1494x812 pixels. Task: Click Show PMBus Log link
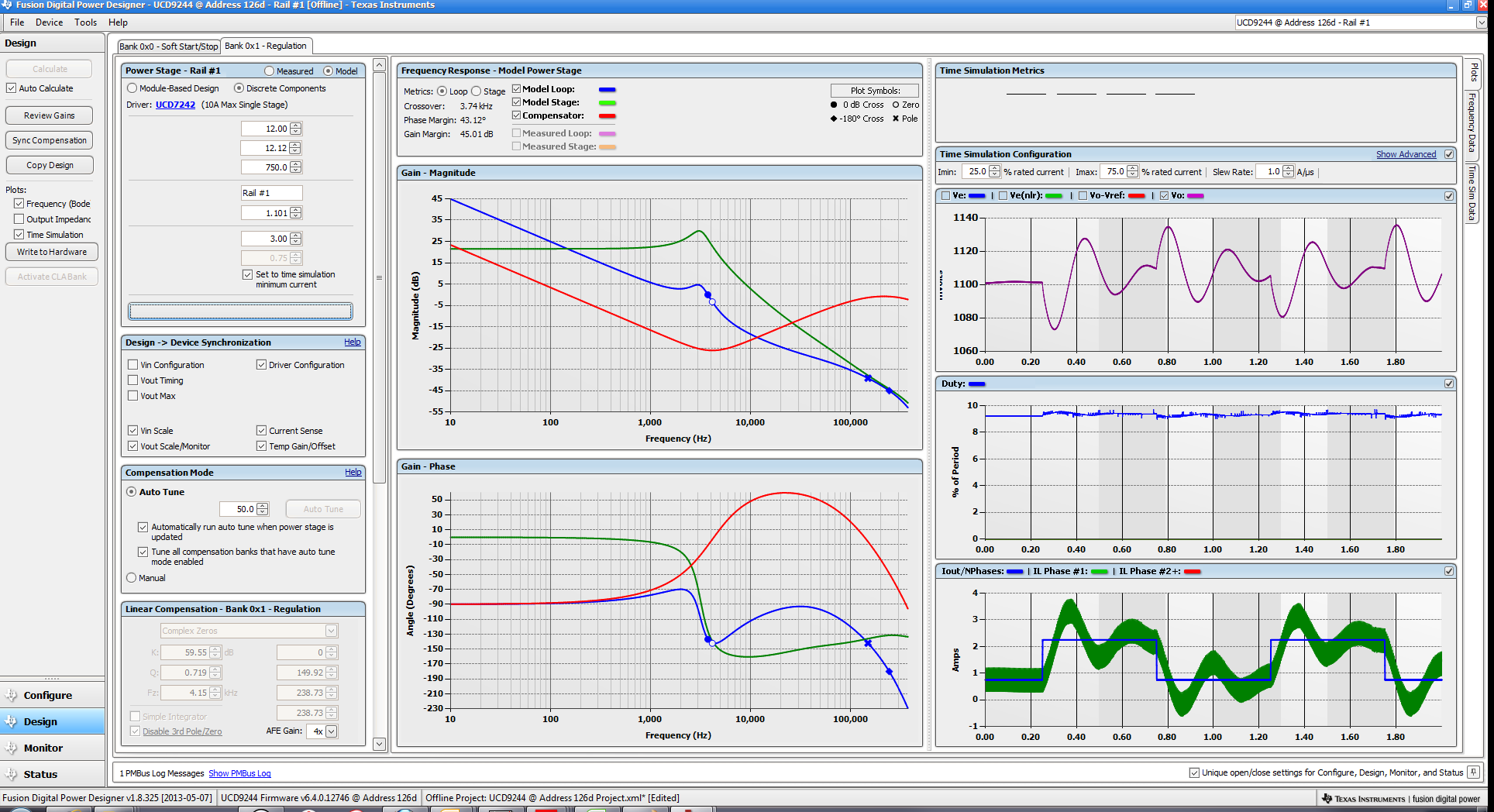click(x=239, y=773)
